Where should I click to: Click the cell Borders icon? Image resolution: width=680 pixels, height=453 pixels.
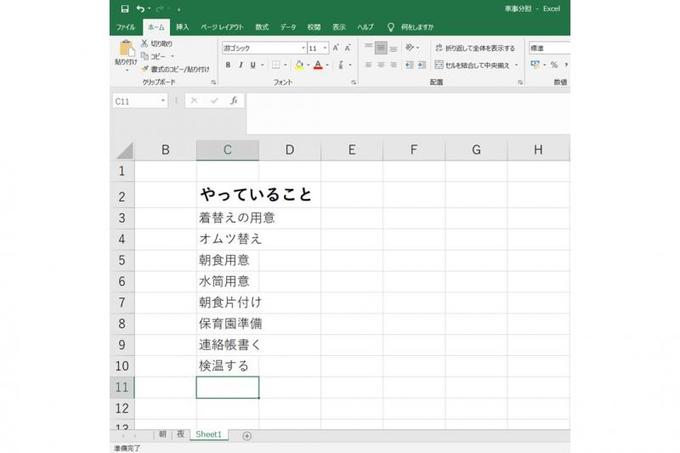click(x=276, y=65)
